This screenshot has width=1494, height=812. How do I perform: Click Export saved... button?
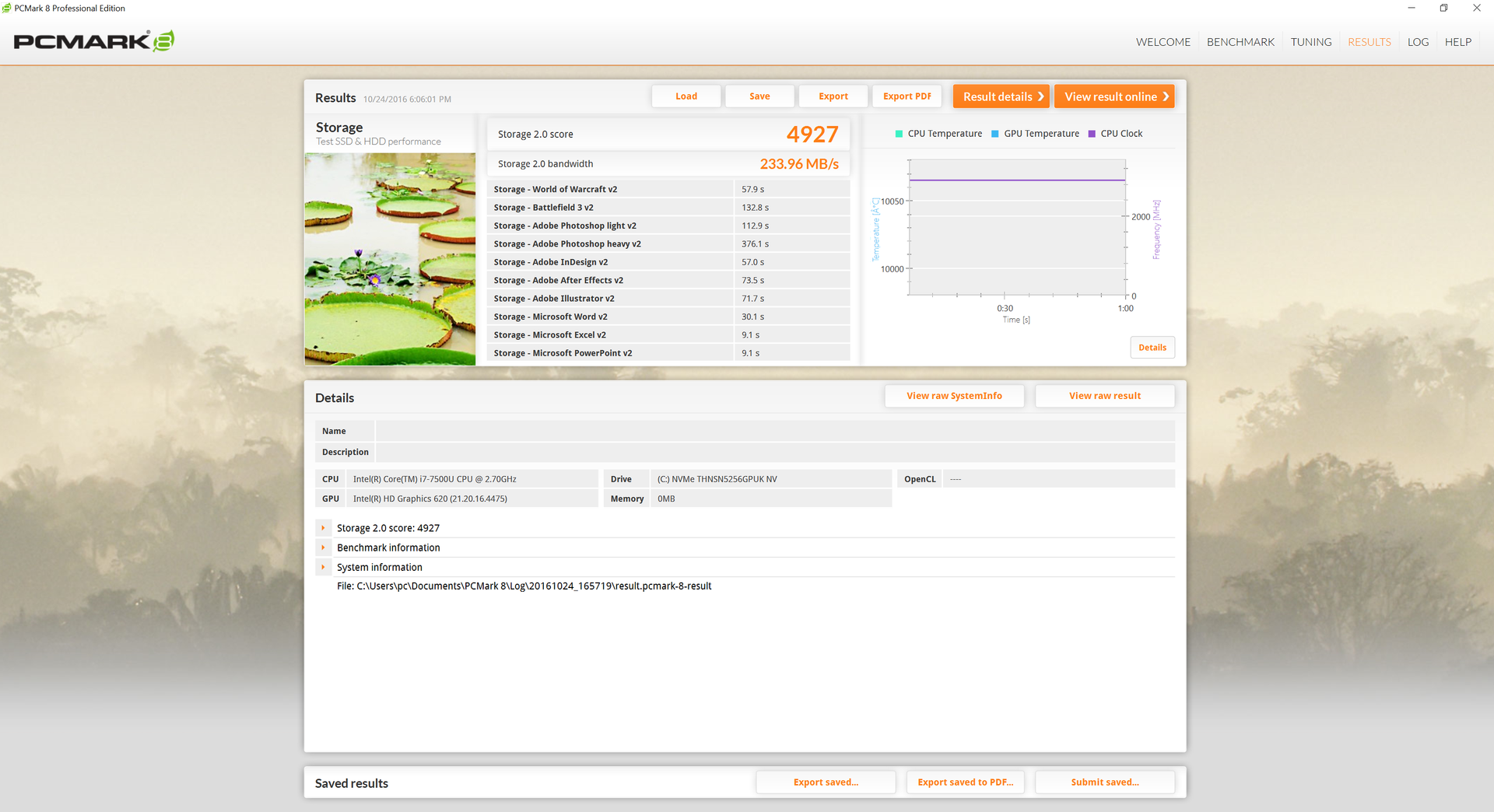tap(826, 782)
